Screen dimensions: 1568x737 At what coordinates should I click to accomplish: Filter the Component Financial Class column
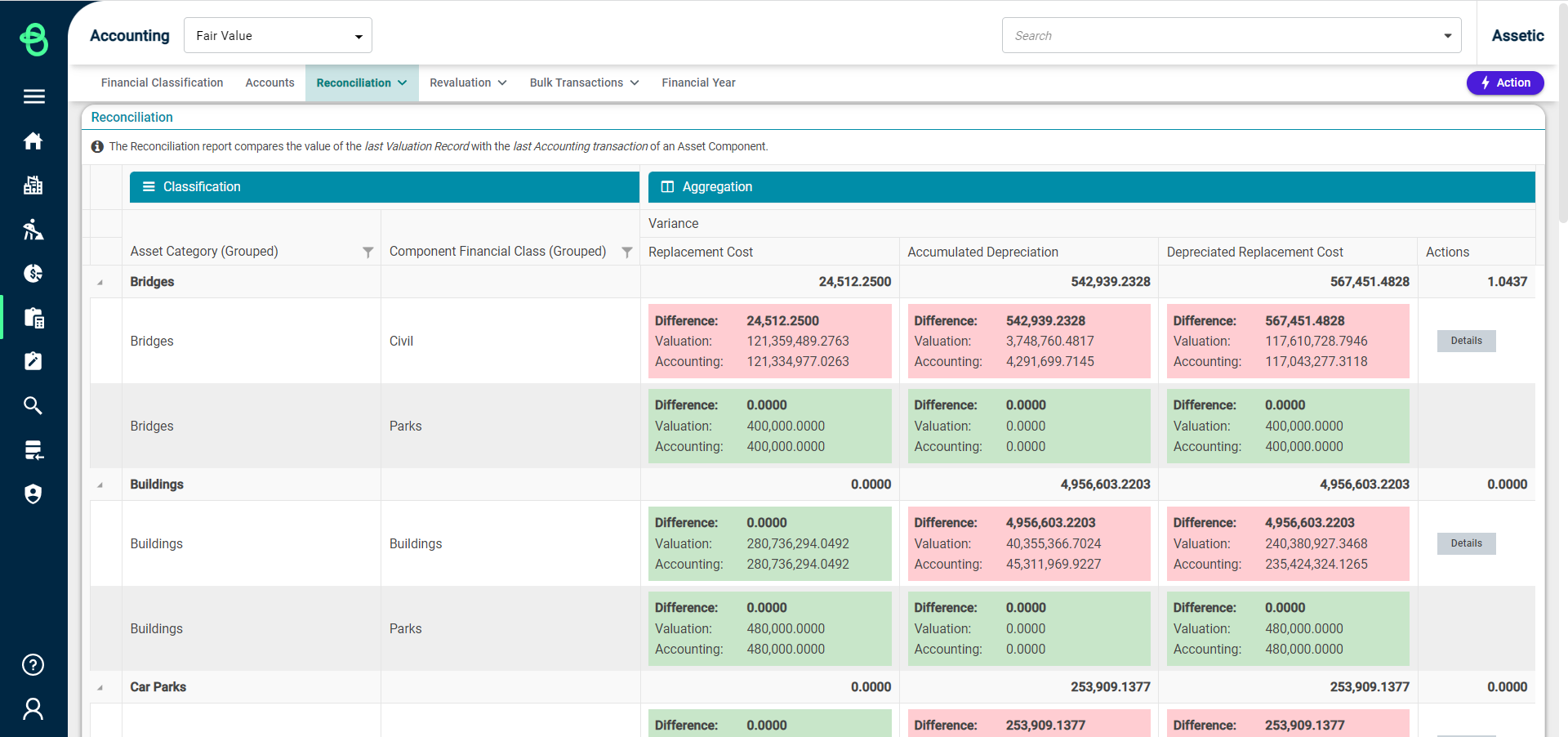click(x=627, y=252)
